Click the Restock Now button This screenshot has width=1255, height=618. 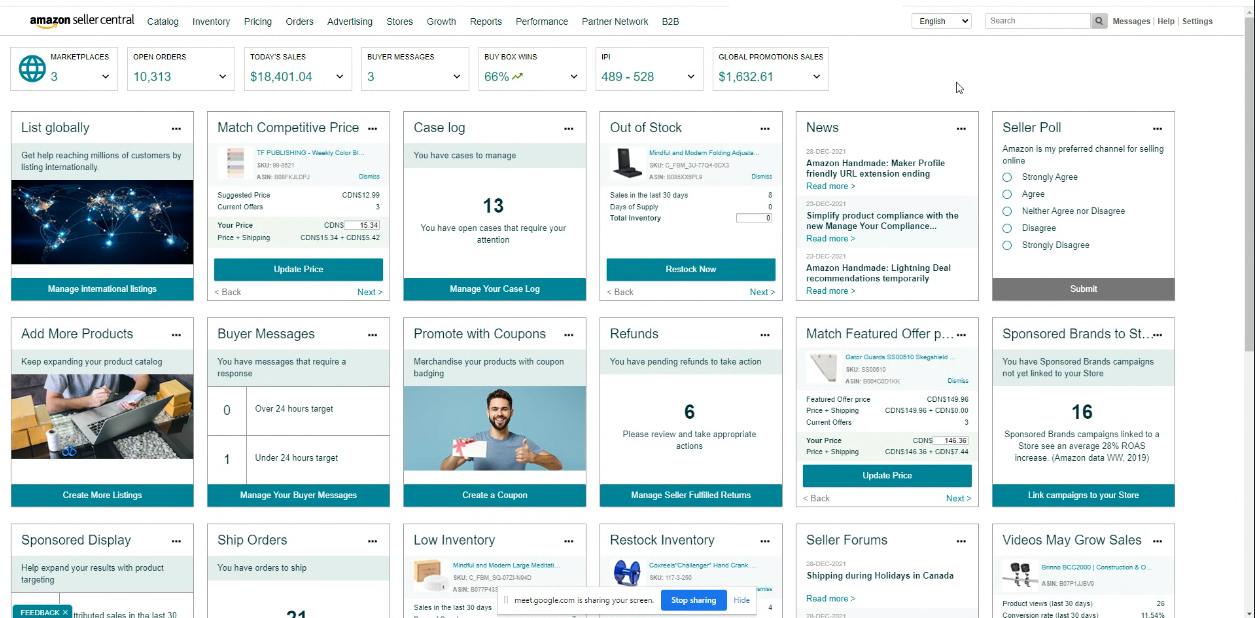[691, 269]
